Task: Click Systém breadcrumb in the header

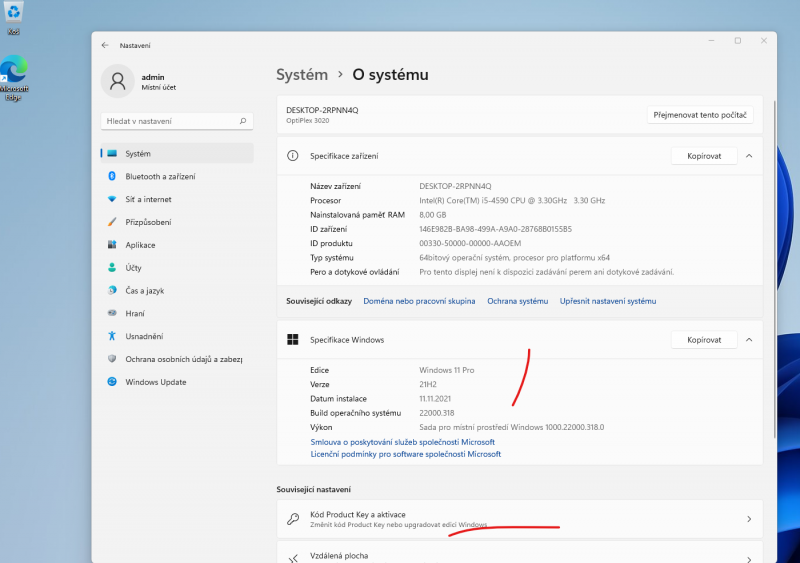Action: pos(302,75)
